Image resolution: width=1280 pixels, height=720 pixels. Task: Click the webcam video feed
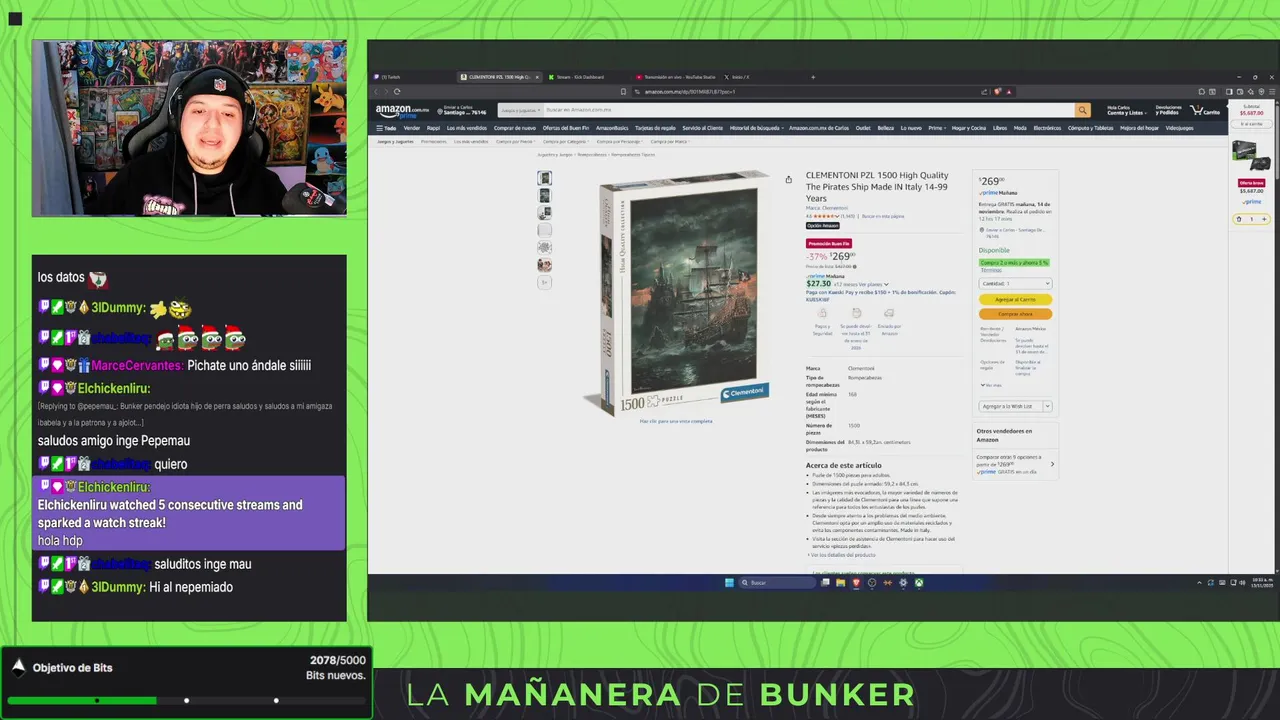[x=189, y=128]
